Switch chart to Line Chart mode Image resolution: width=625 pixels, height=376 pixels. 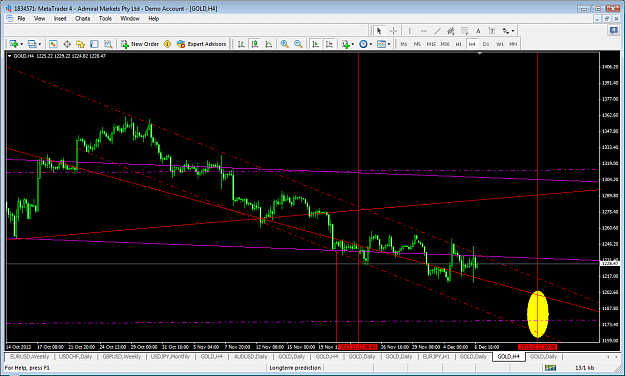269,44
